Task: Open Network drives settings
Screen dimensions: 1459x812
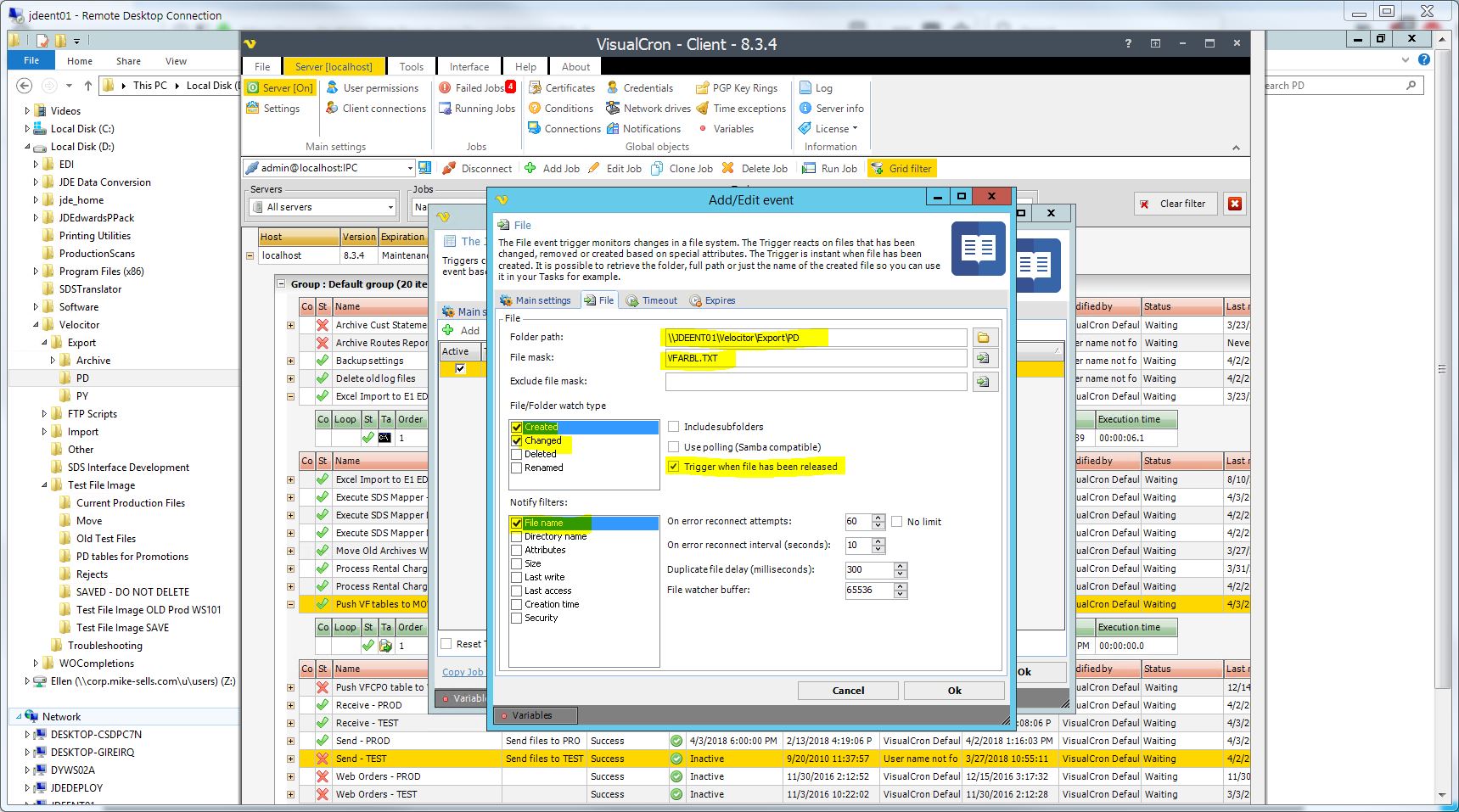Action: [648, 108]
